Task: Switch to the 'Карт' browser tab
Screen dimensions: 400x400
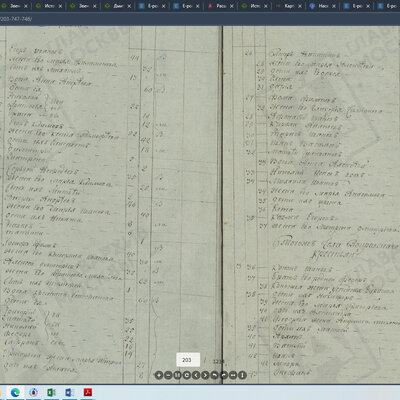Action: coord(289,6)
